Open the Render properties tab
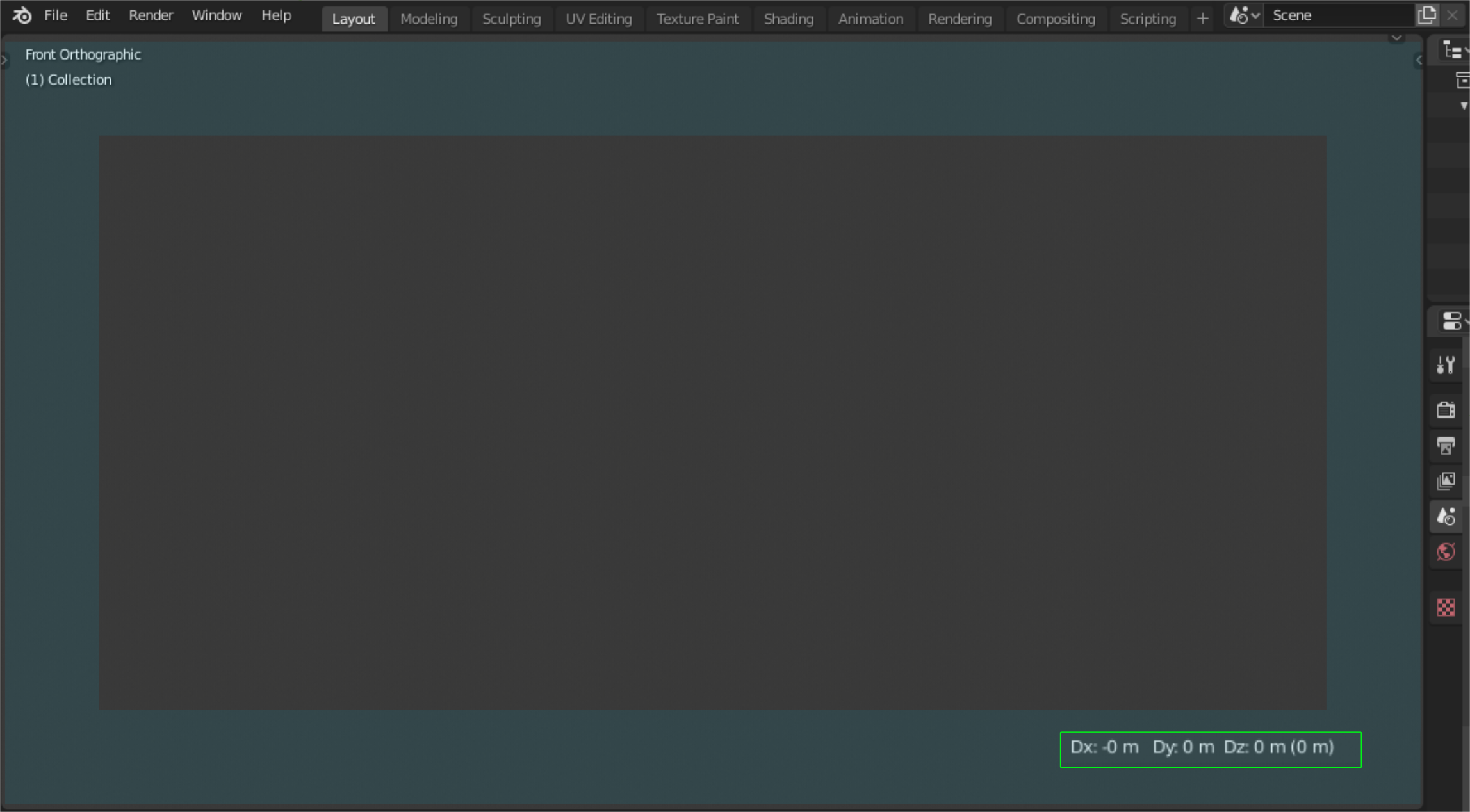This screenshot has width=1470, height=812. (1446, 409)
